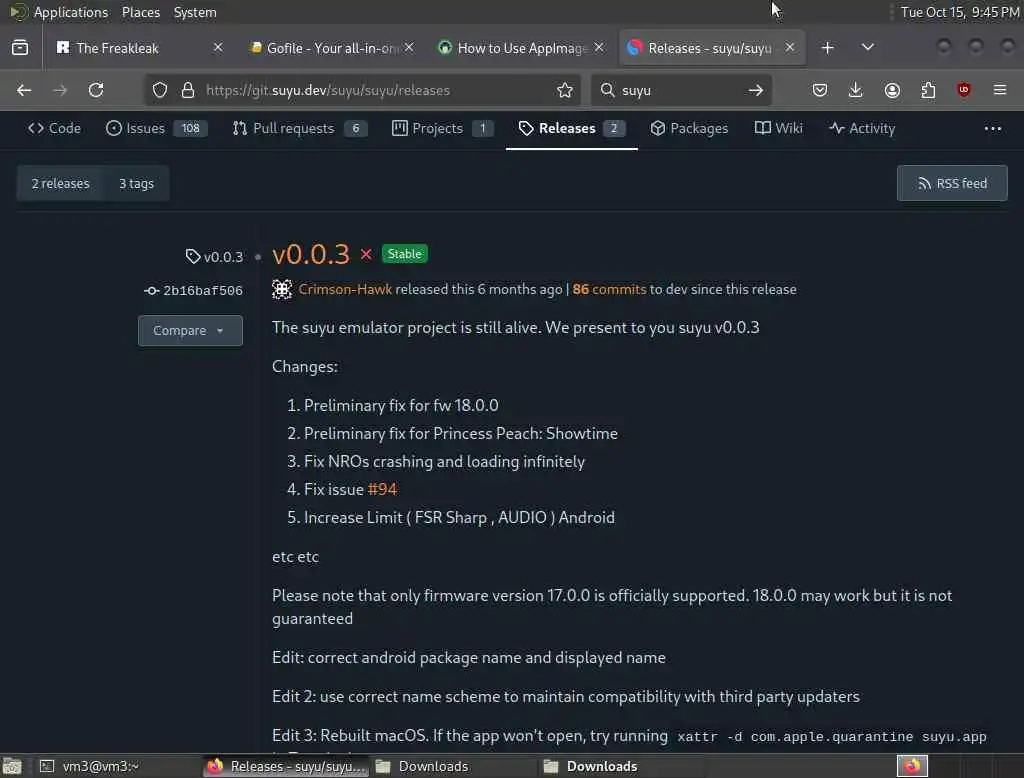Open a new browser tab
Viewport: 1024px width, 778px height.
point(827,48)
